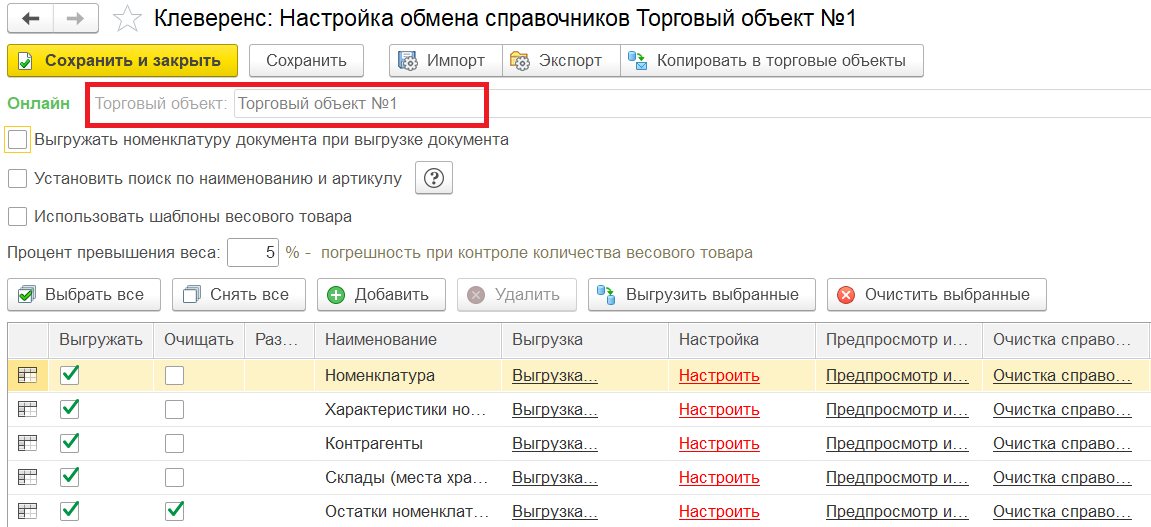Viewport: 1151px width, 527px height.
Task: Enable Выгружать номенклатуру документа checkbox
Action: pos(18,139)
